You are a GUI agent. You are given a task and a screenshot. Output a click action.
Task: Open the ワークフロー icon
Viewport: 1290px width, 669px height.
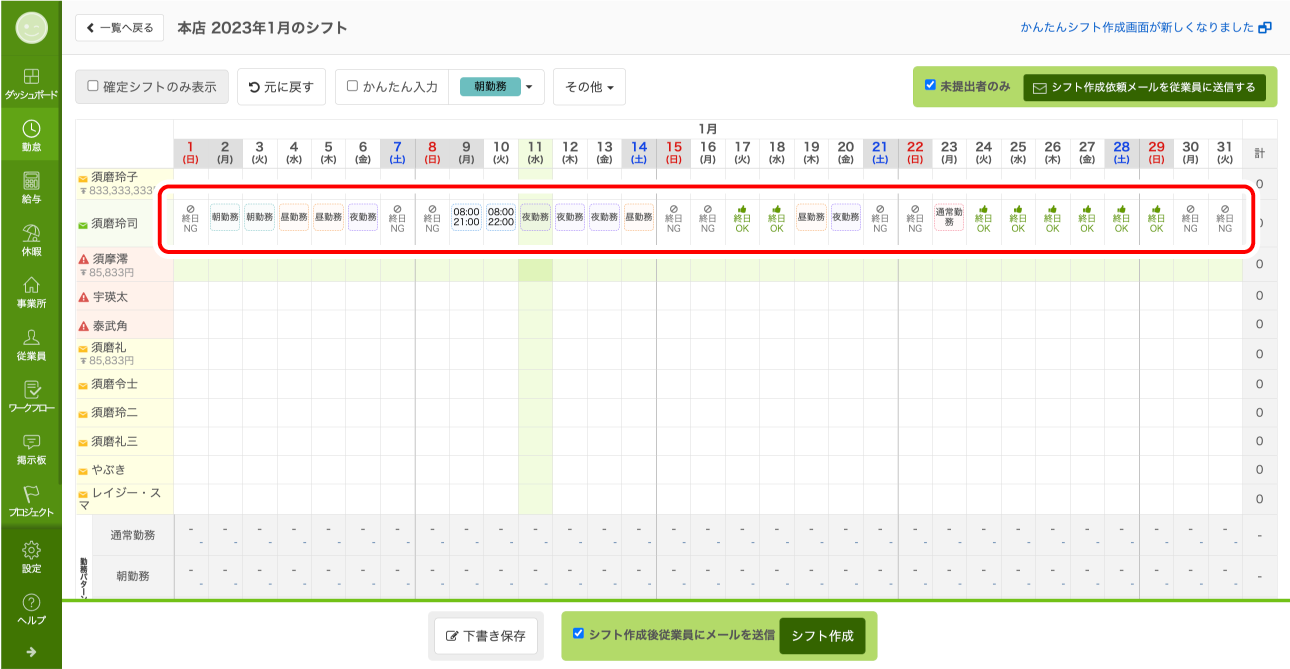pos(31,390)
